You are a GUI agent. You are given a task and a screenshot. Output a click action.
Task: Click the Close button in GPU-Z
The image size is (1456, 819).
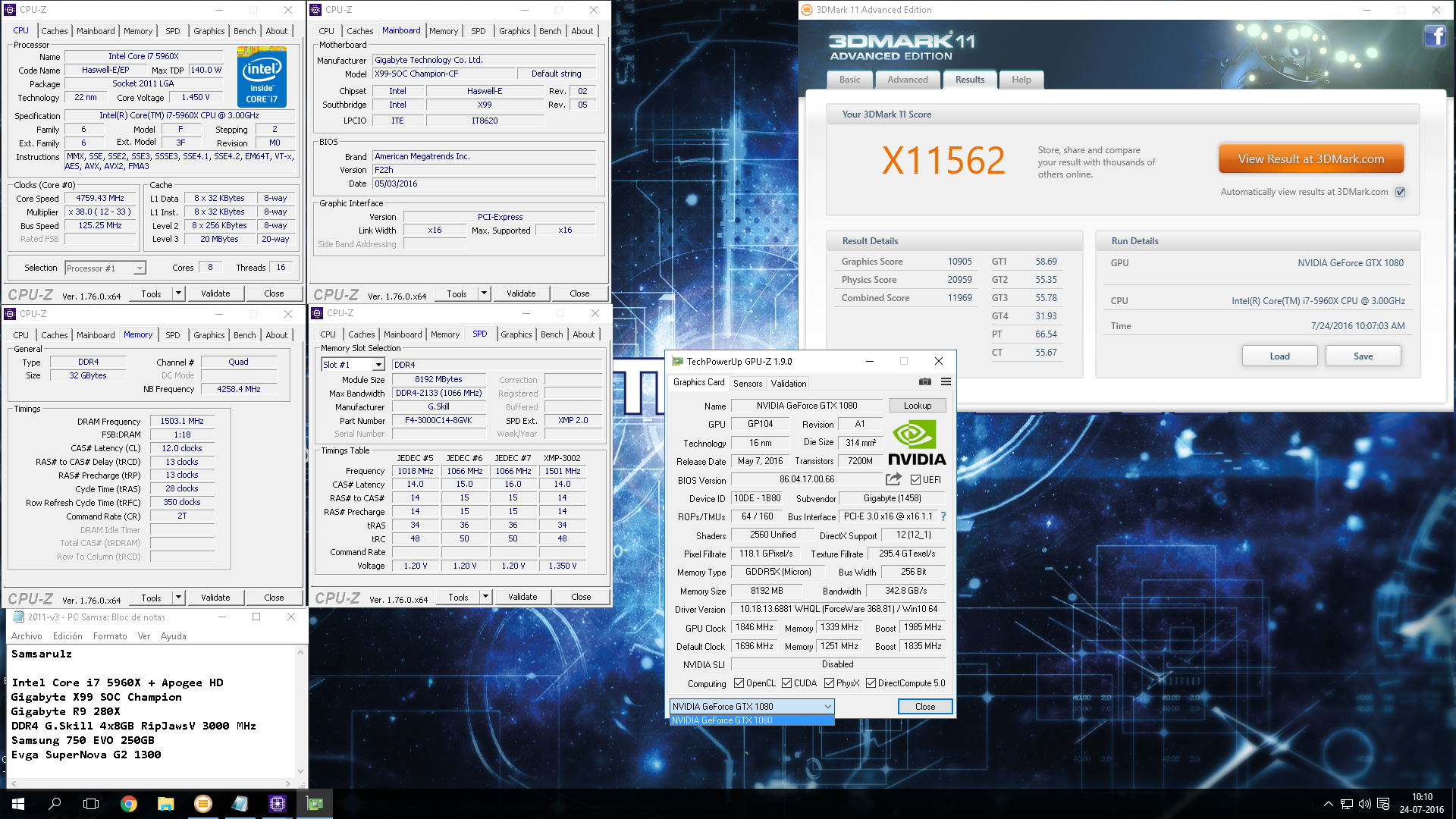925,706
